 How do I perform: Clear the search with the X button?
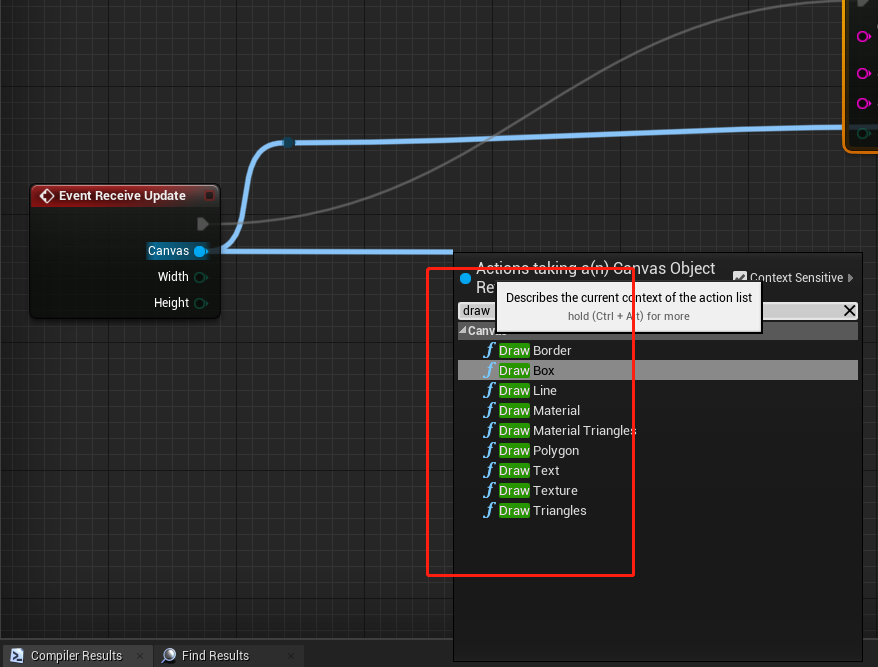849,310
